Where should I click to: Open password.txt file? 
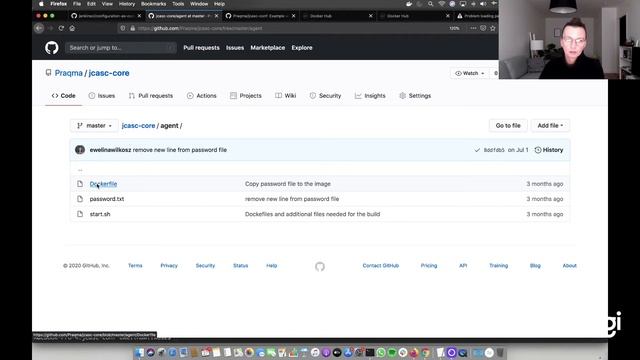click(107, 199)
